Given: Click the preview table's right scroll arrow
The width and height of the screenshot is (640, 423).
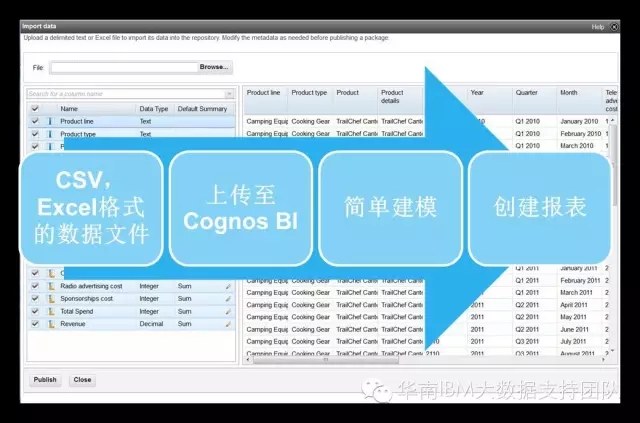Looking at the screenshot, I should pos(603,360).
